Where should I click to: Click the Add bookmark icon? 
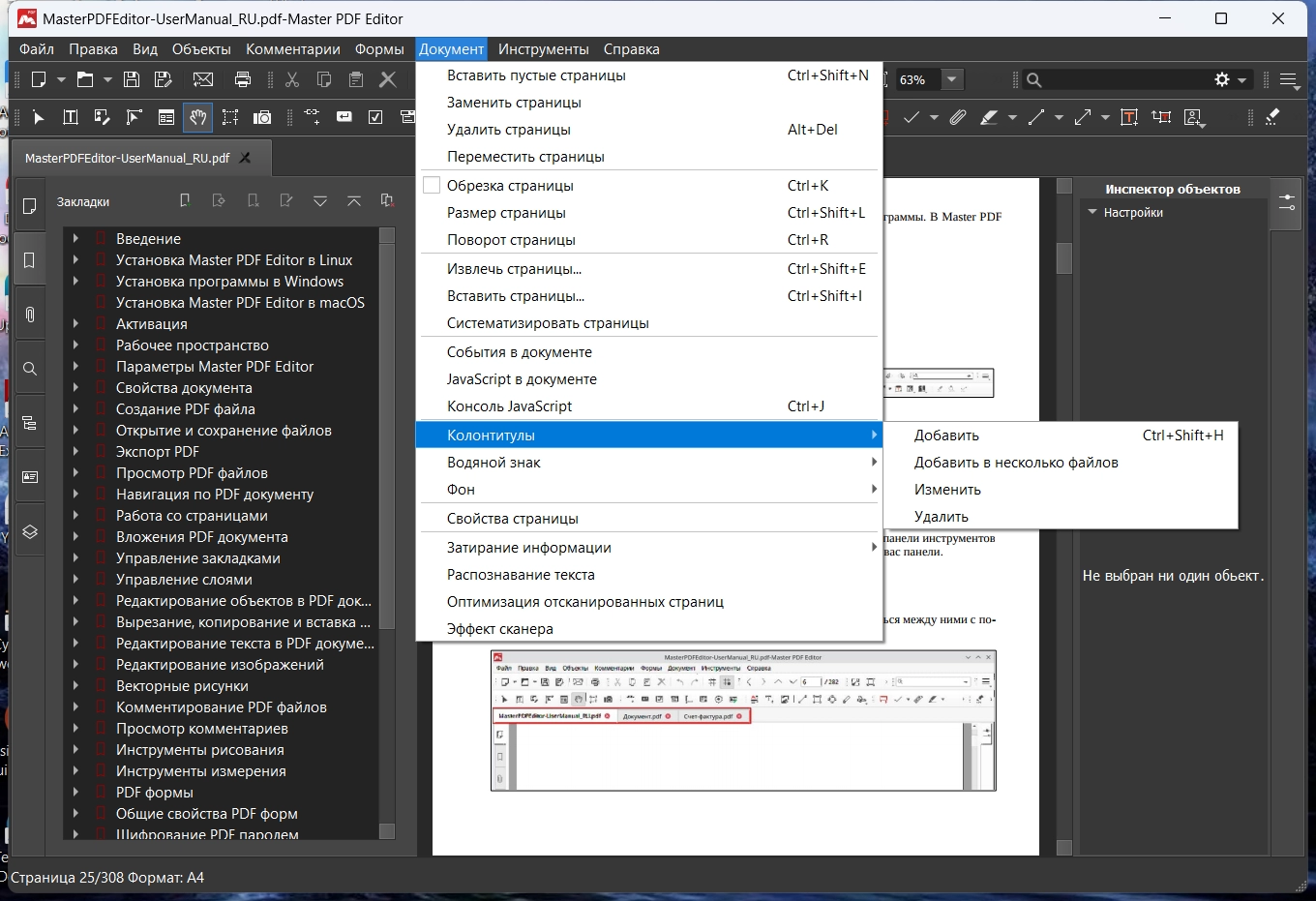[x=185, y=200]
